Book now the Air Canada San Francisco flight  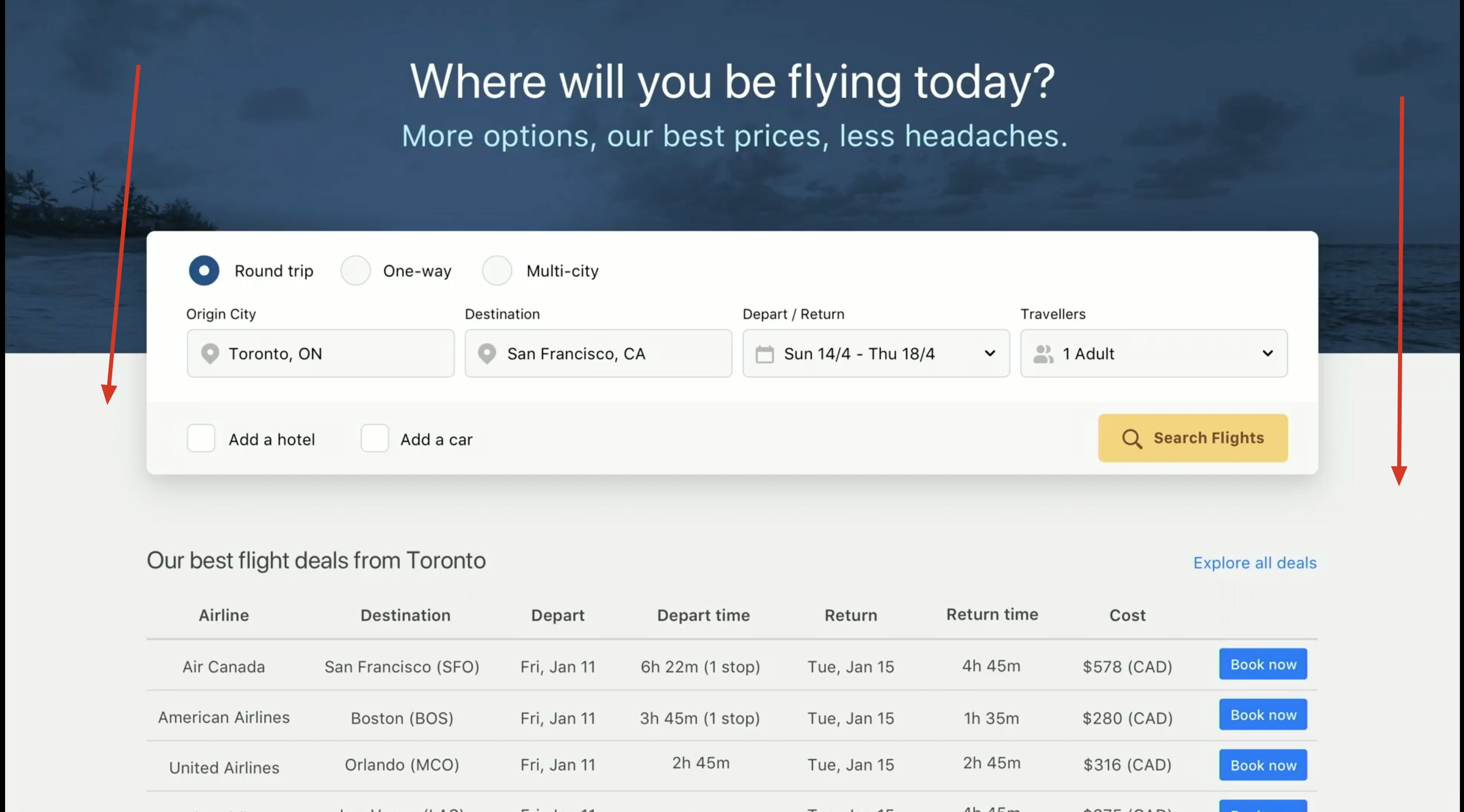[1263, 664]
